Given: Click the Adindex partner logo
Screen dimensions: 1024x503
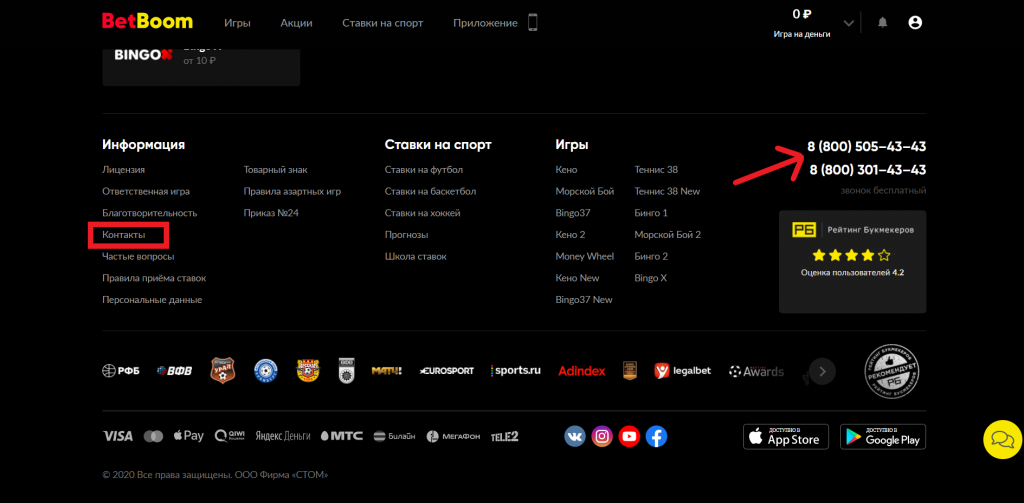Looking at the screenshot, I should [x=582, y=371].
